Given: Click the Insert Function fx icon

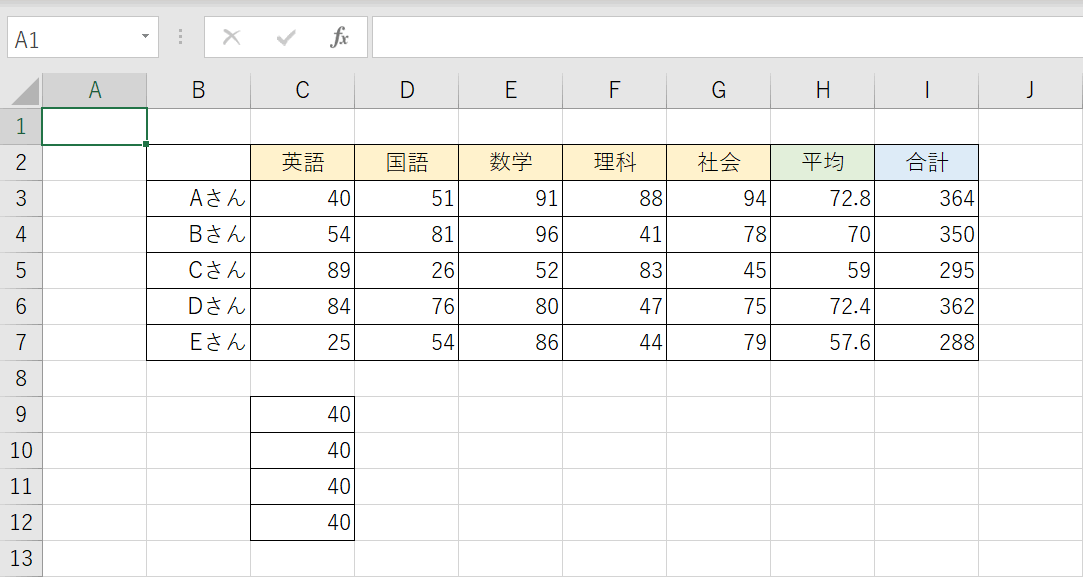Looking at the screenshot, I should (340, 38).
